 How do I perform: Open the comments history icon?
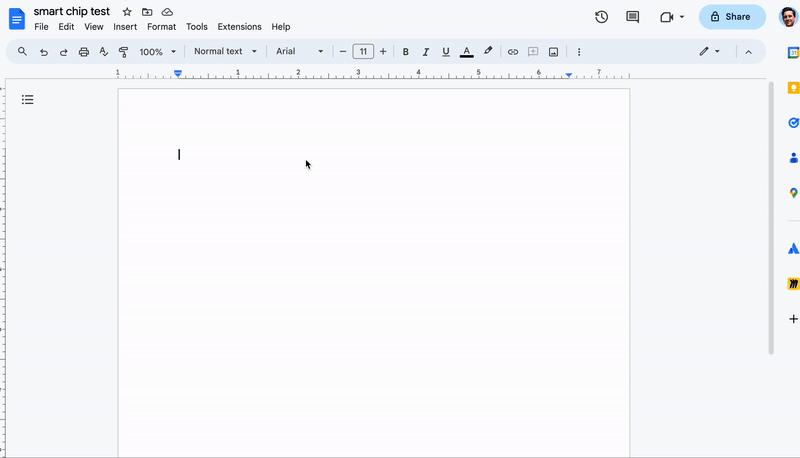click(633, 17)
